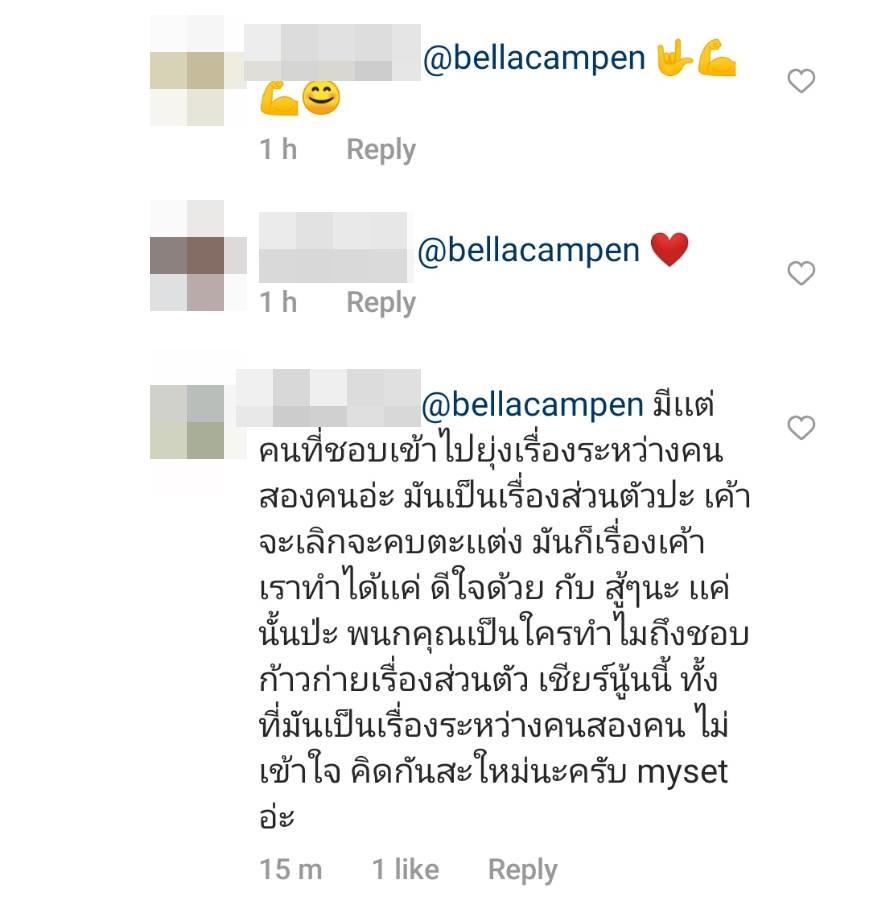
Task: Open @bellacampen mention in the Thai comment
Action: coord(532,405)
